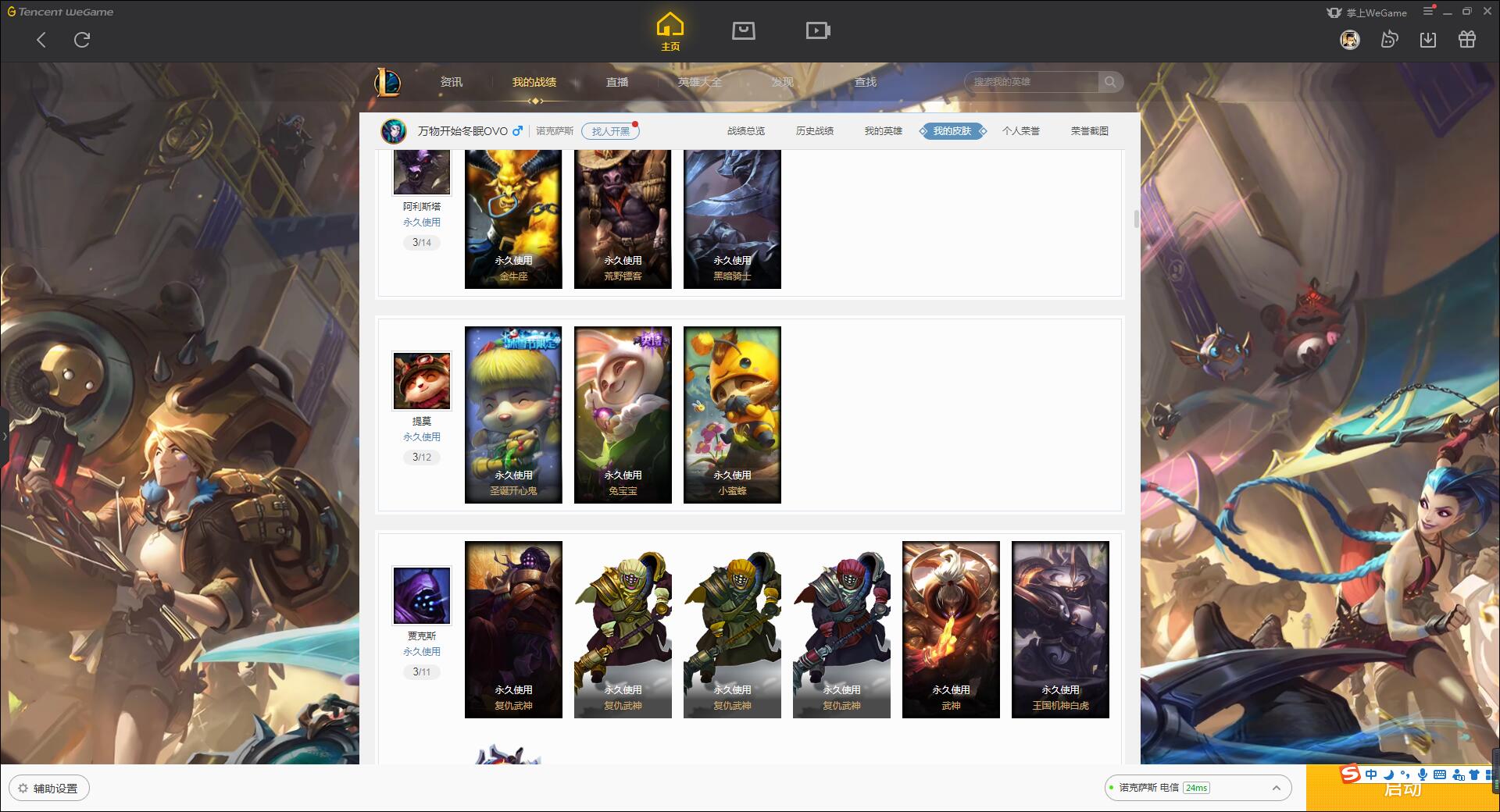This screenshot has width=1500, height=812.
Task: Focus the 搜索我的英雄 search field
Action: click(1031, 82)
